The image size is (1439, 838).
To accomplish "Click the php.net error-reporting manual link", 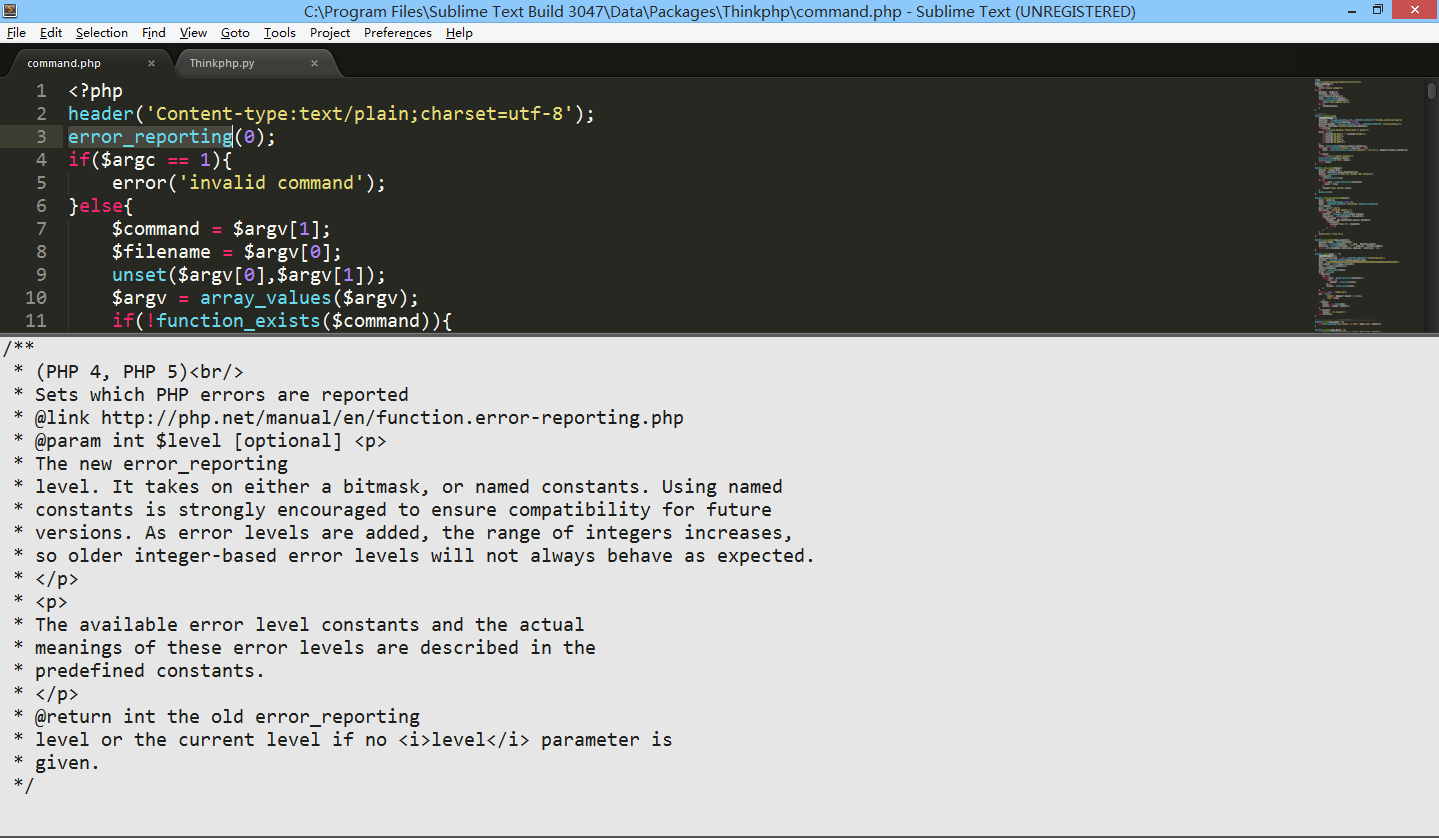I will click(392, 418).
